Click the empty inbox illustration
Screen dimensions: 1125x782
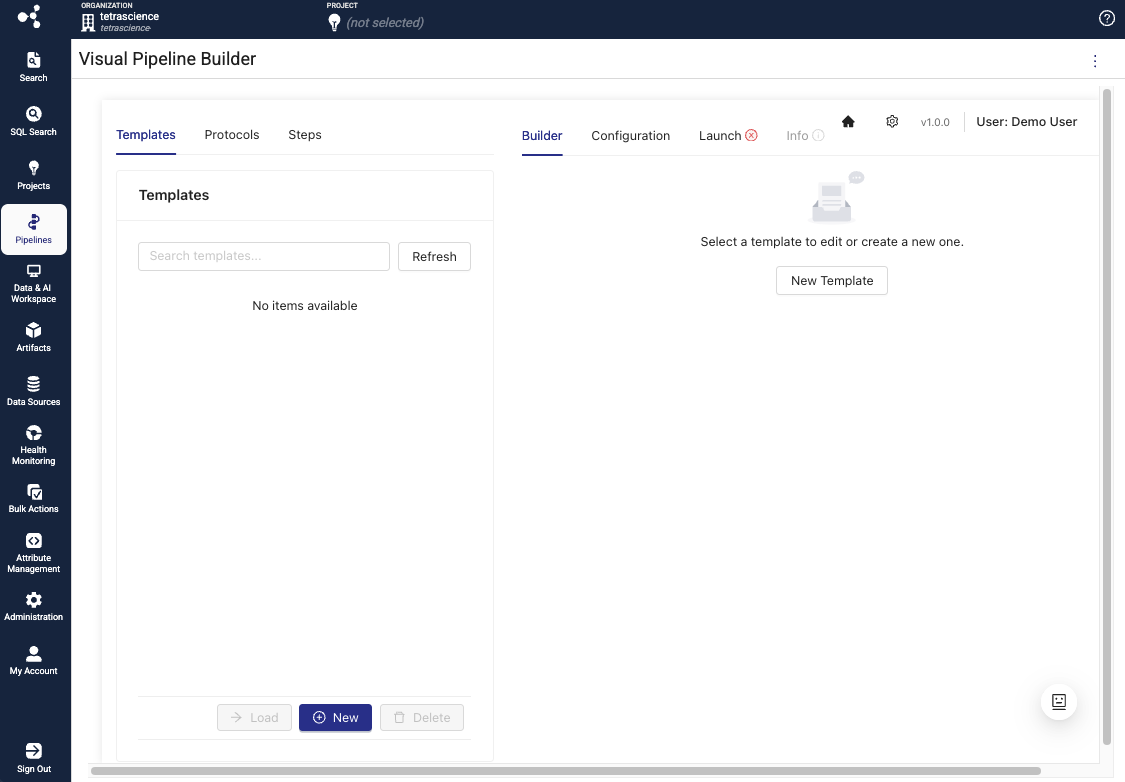[837, 197]
